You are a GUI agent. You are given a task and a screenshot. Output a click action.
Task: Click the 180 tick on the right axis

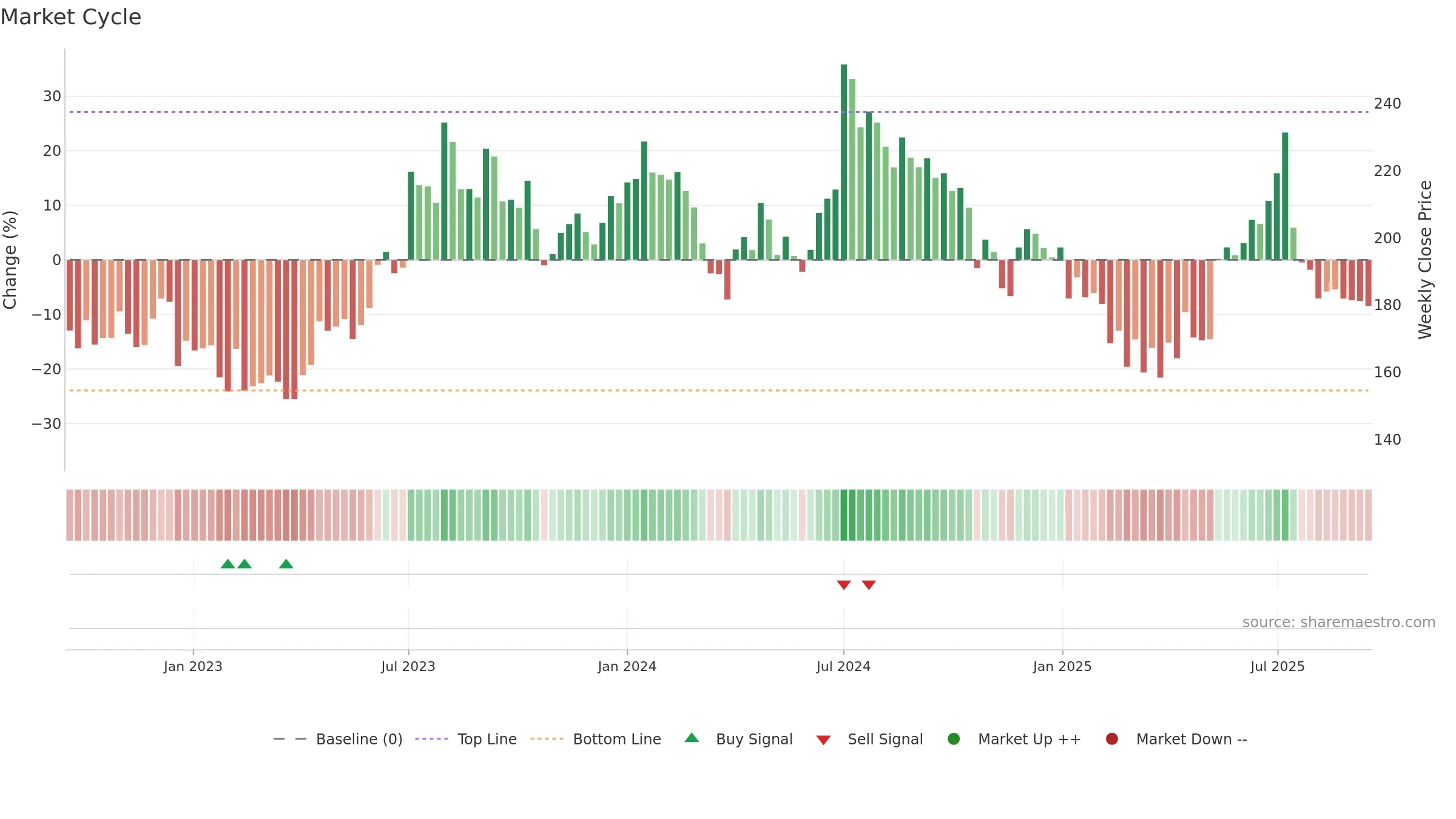pos(1387,305)
